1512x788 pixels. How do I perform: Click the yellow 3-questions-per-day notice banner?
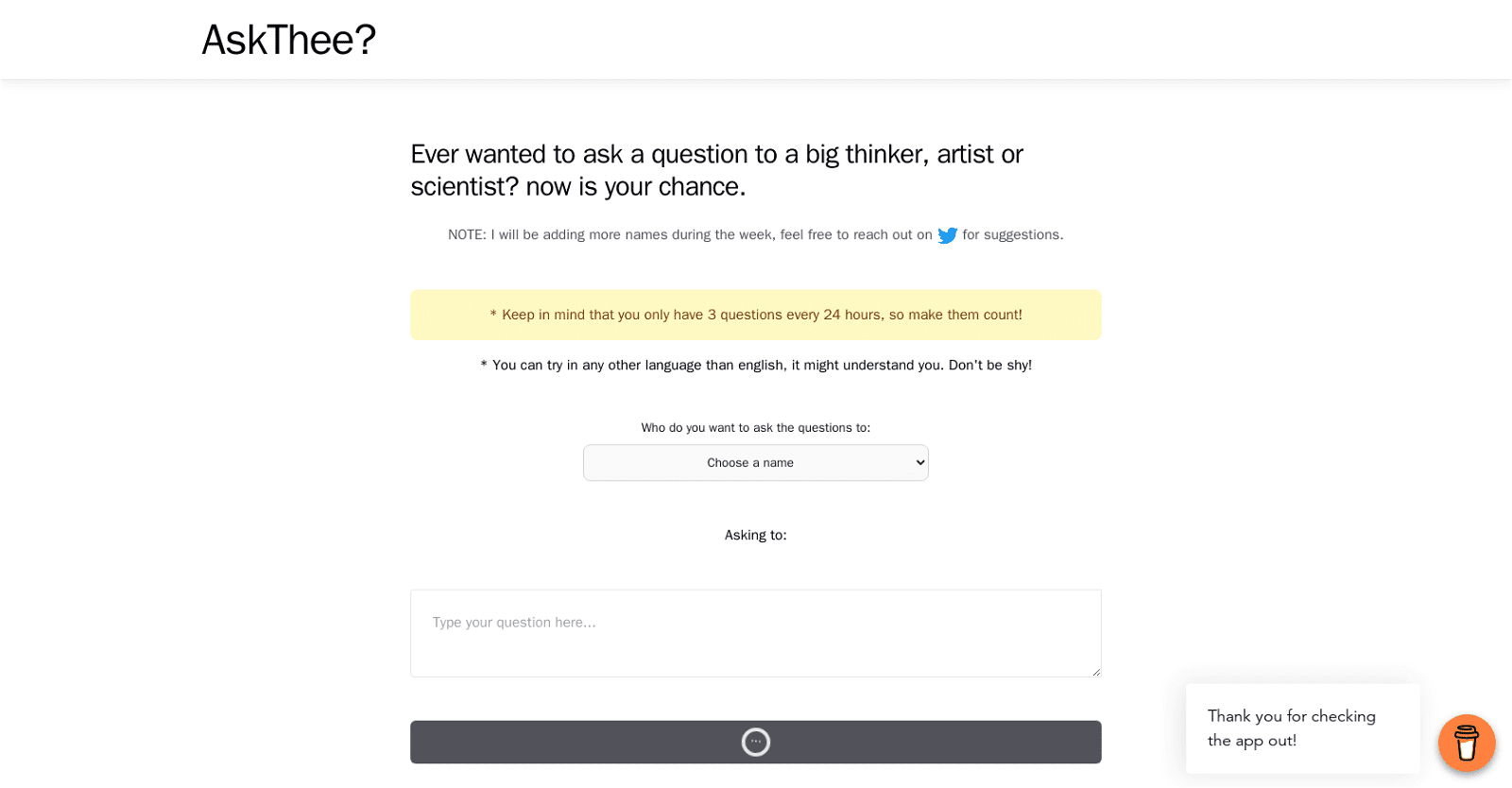pyautogui.click(x=755, y=315)
